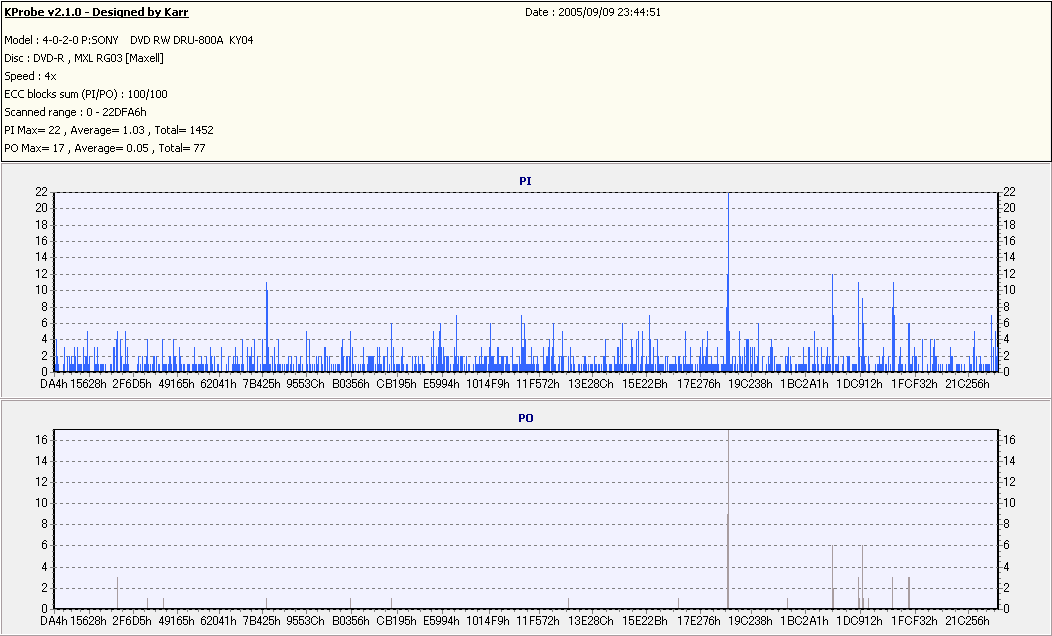This screenshot has height=636, width=1052.
Task: Click the PO Max= 17 statistics line
Action: (105, 148)
